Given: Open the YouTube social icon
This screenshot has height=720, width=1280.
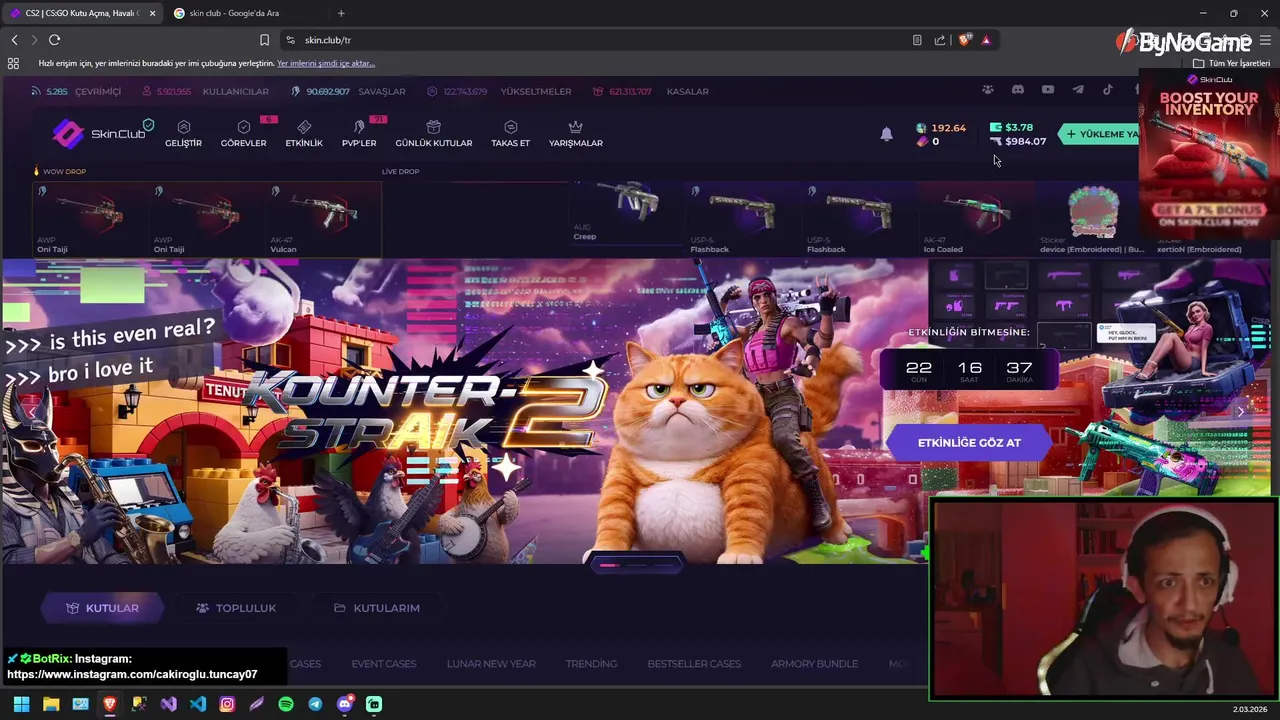Looking at the screenshot, I should pyautogui.click(x=1047, y=90).
